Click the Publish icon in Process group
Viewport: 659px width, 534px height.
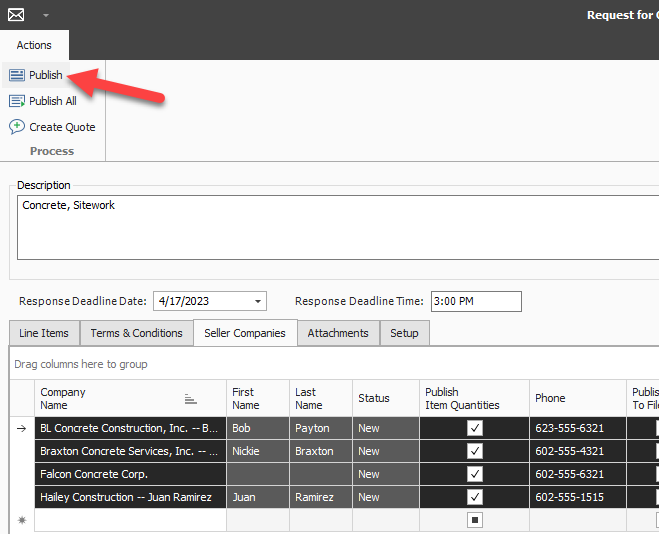[17, 75]
